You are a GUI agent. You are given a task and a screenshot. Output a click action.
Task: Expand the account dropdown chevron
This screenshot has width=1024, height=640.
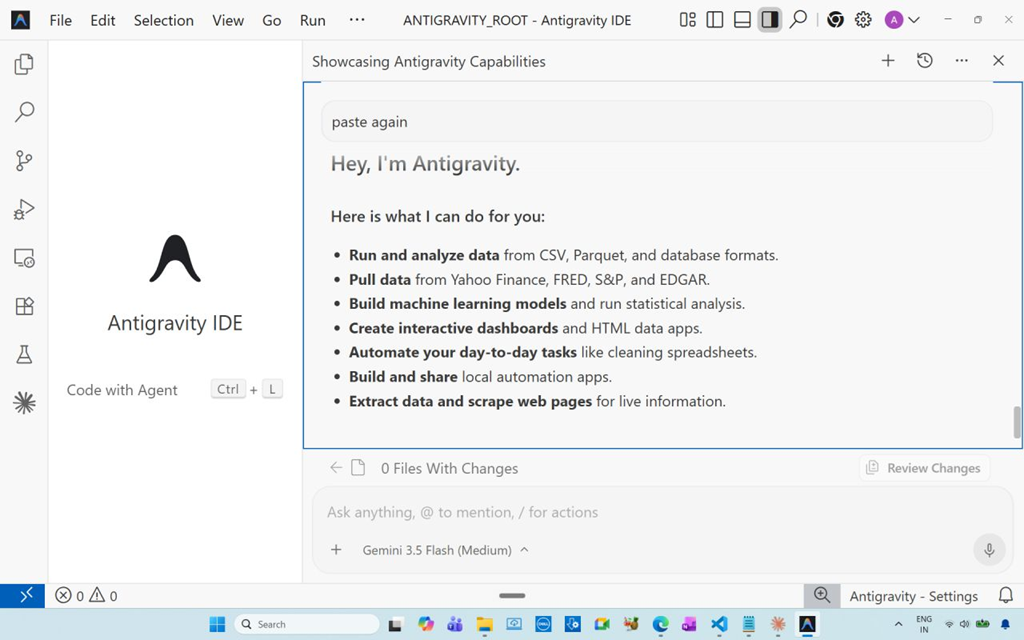pos(914,20)
